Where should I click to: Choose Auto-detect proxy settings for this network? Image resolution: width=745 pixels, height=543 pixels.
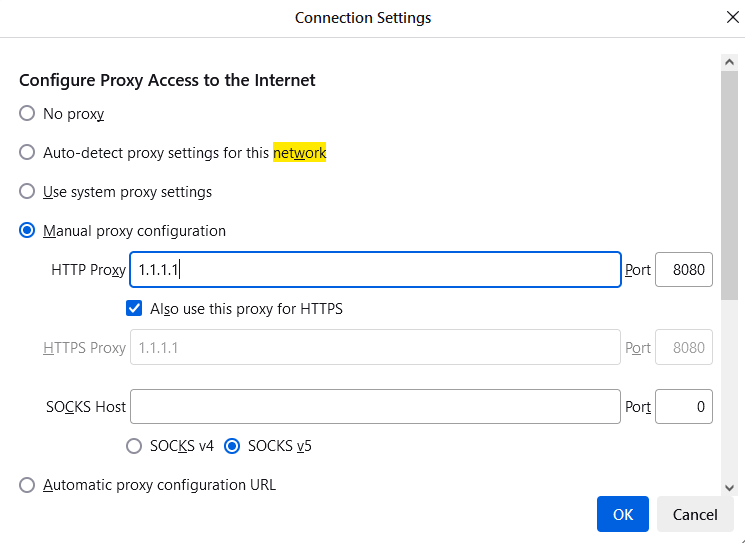click(27, 153)
